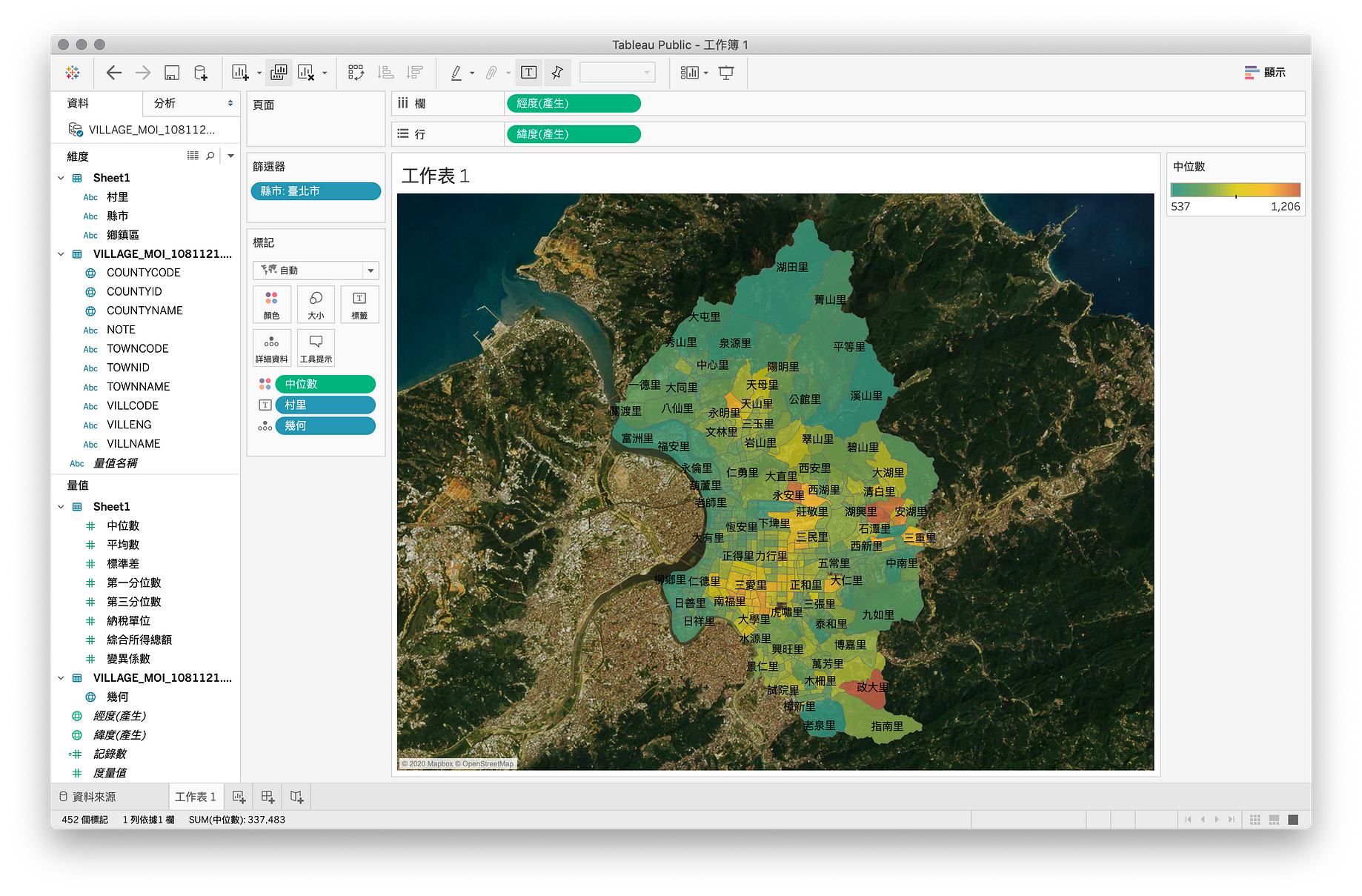Image resolution: width=1362 pixels, height=896 pixels.
Task: Click the 工作表 1 sheet title
Action: point(436,176)
